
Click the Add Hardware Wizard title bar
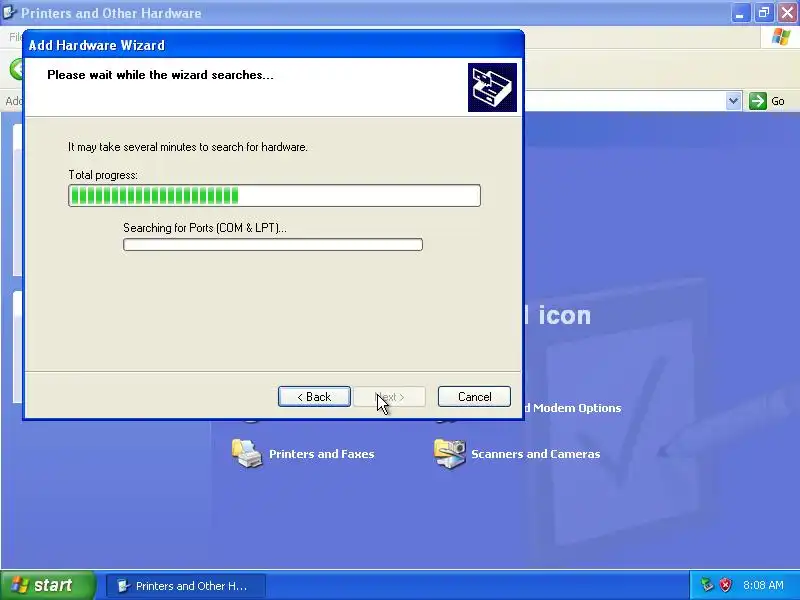click(x=273, y=45)
